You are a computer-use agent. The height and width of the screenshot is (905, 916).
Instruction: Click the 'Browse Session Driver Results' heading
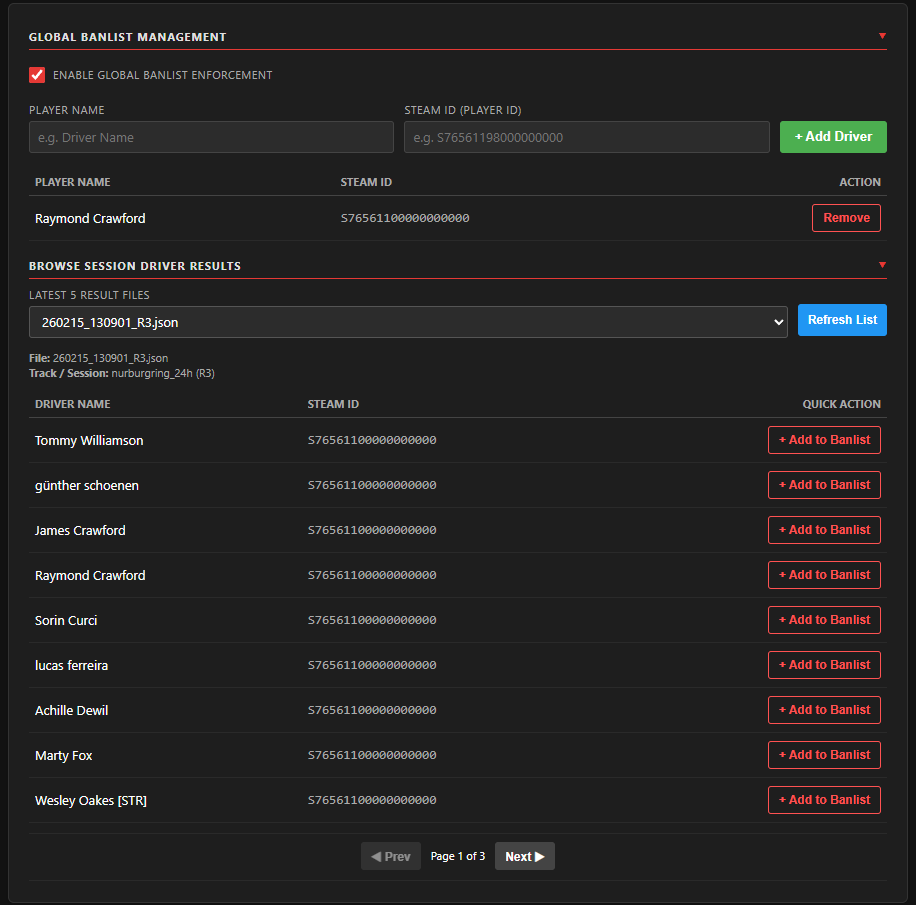135,266
